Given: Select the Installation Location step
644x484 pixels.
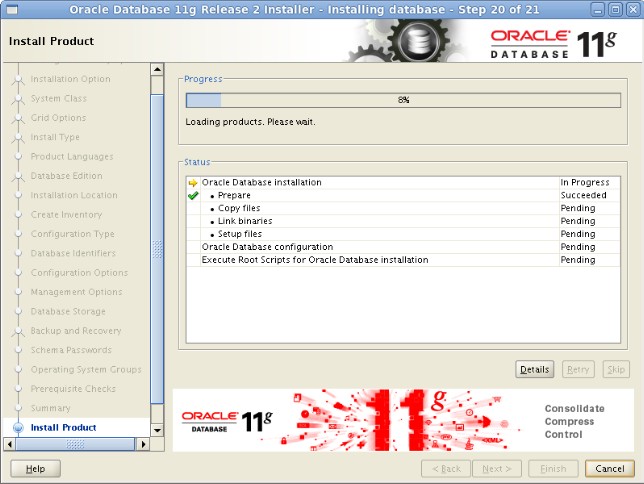Looking at the screenshot, I should pyautogui.click(x=74, y=195).
